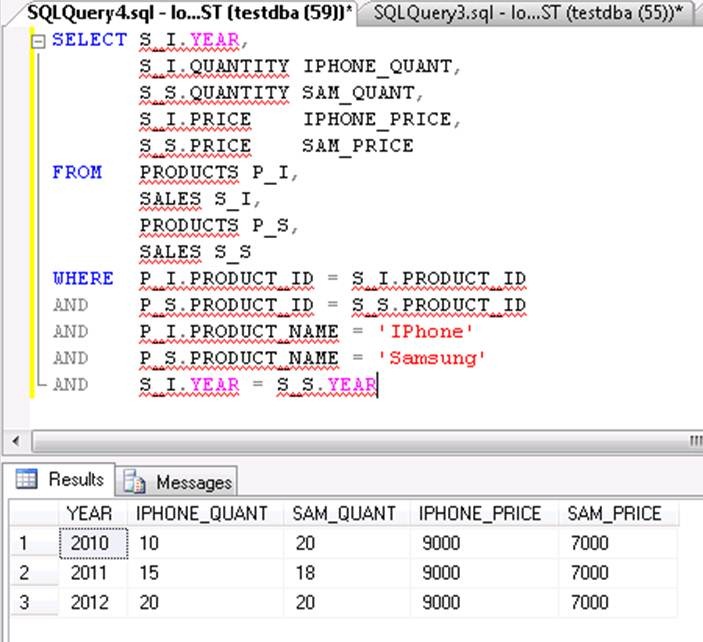Click the SAM_QUANT cell in row 2010
703x642 pixels.
click(347, 543)
